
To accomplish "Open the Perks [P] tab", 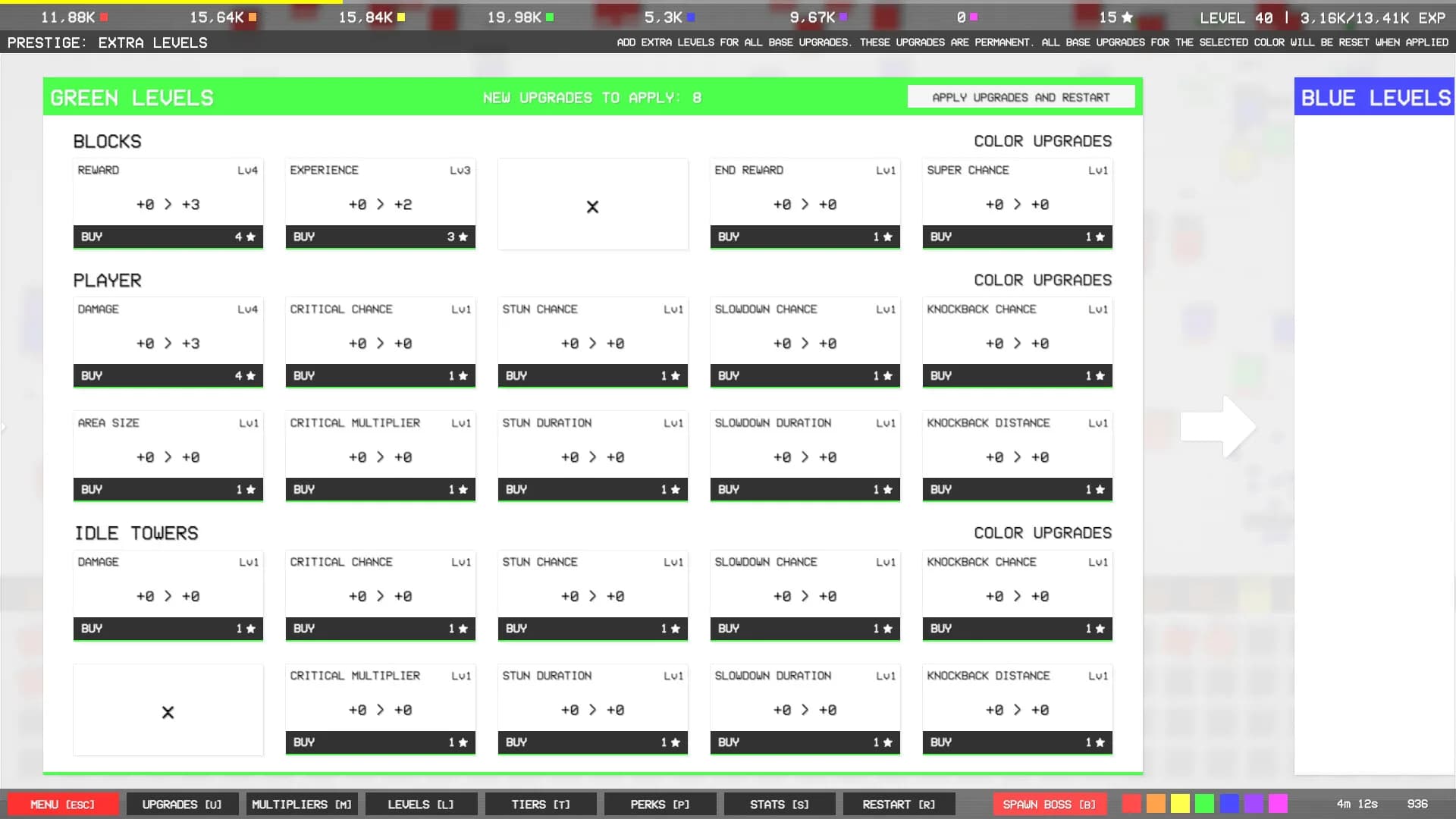I will click(660, 805).
